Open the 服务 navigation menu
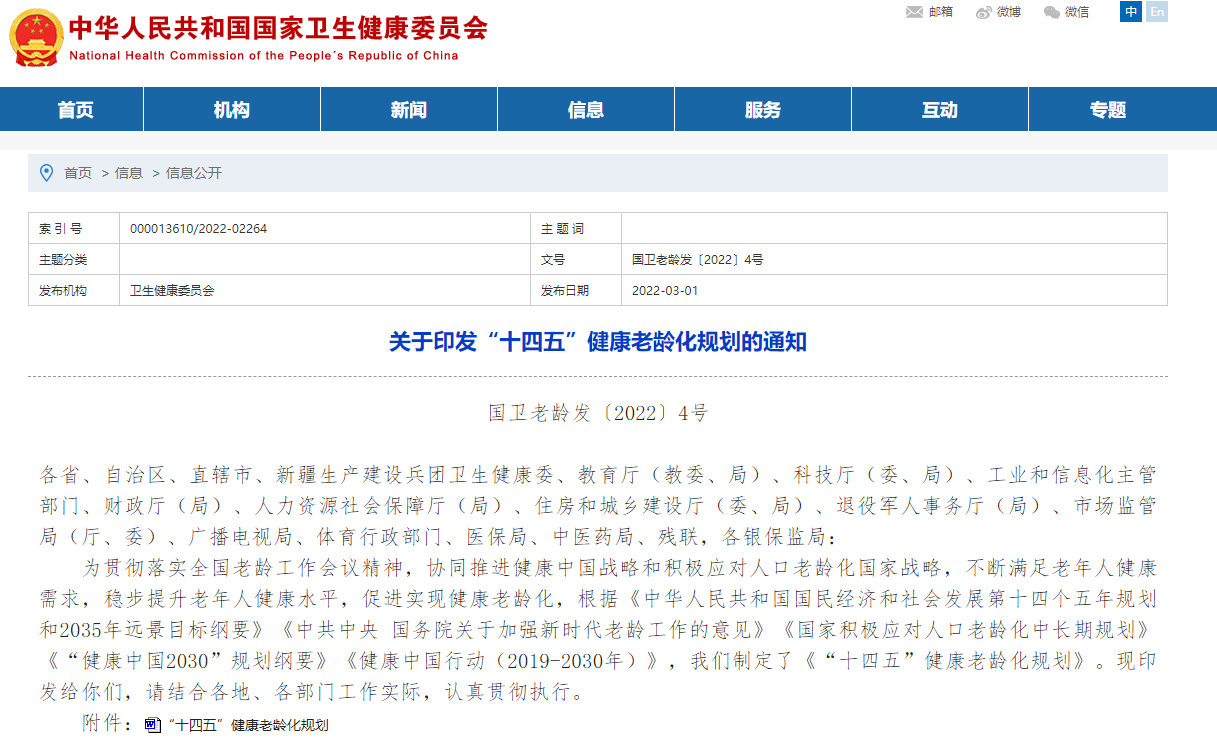Image resolution: width=1217 pixels, height=752 pixels. pyautogui.click(x=762, y=110)
